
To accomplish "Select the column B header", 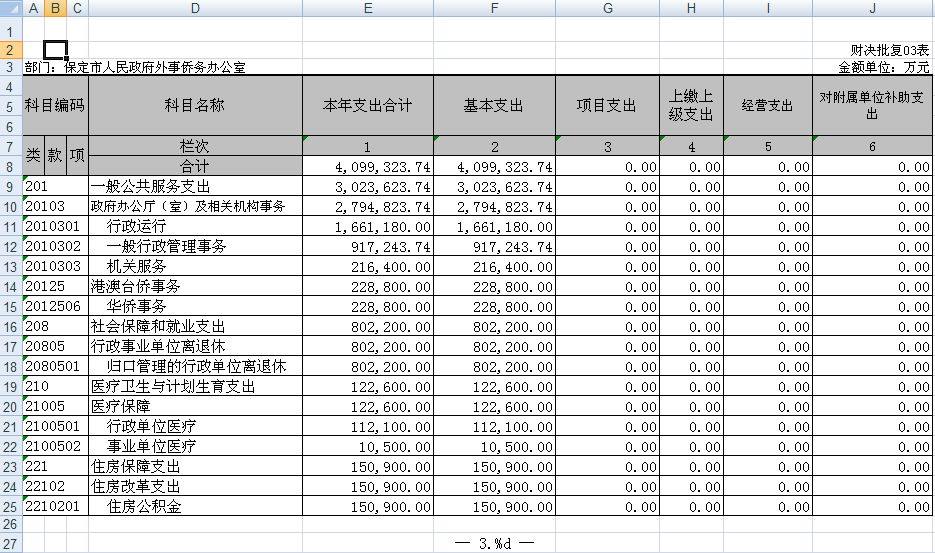I will pos(55,8).
